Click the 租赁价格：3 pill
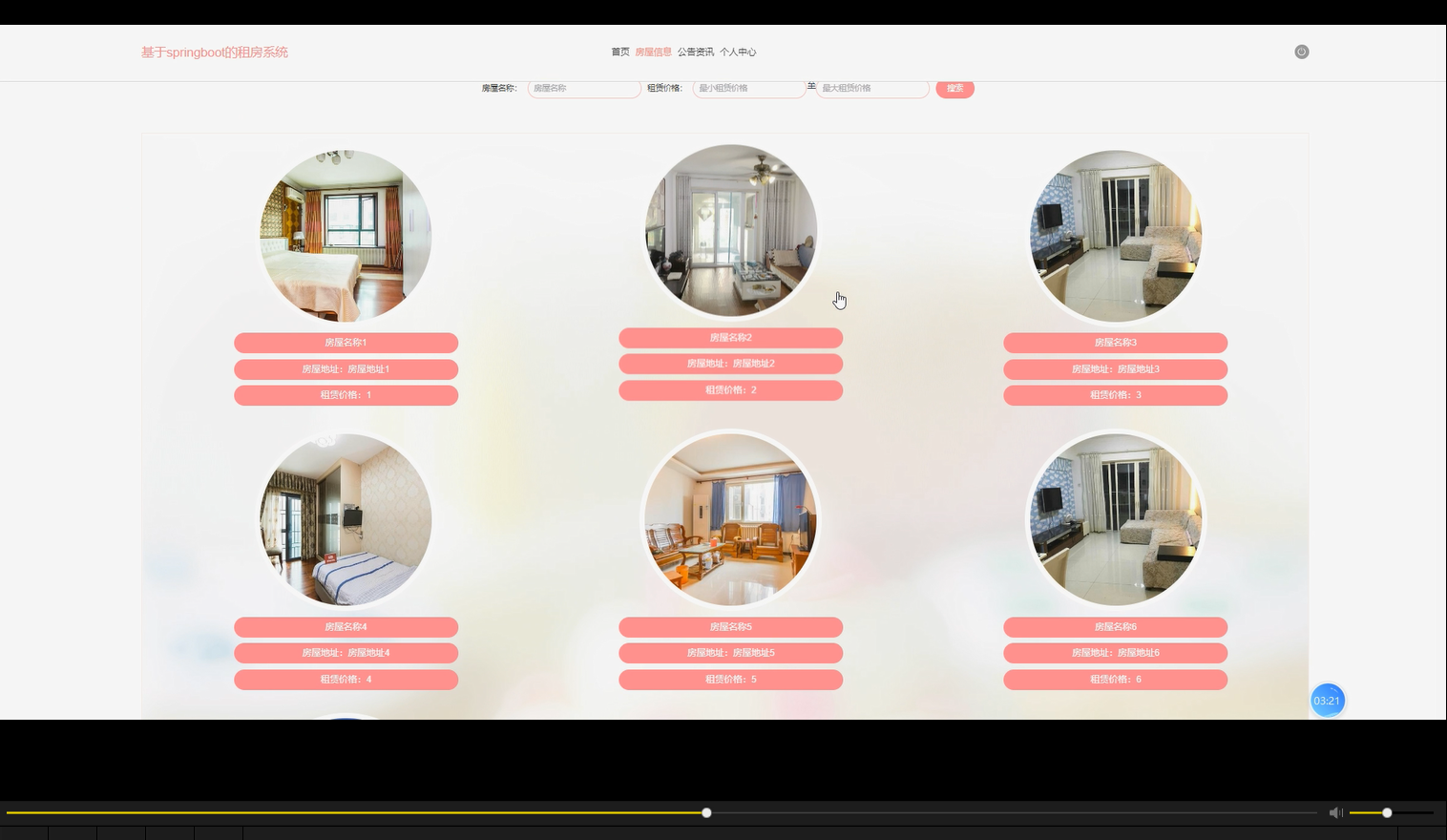 (1116, 395)
